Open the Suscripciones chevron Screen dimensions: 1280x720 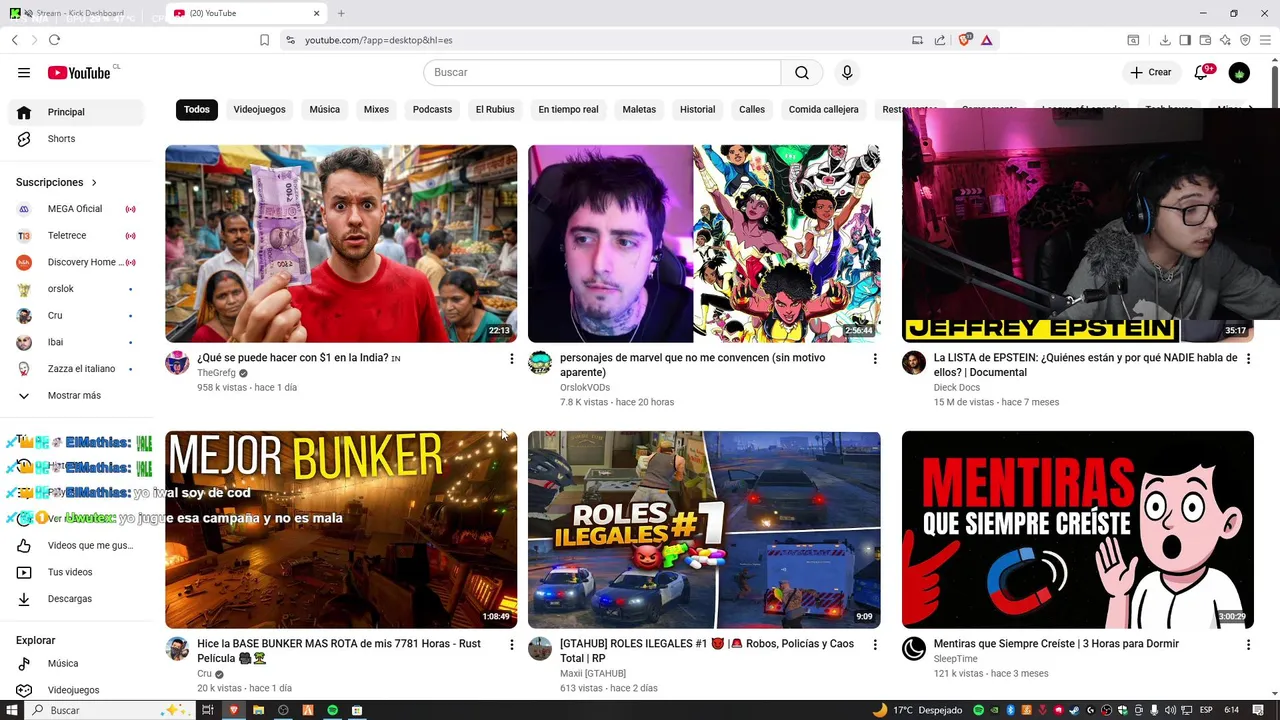pyautogui.click(x=94, y=182)
